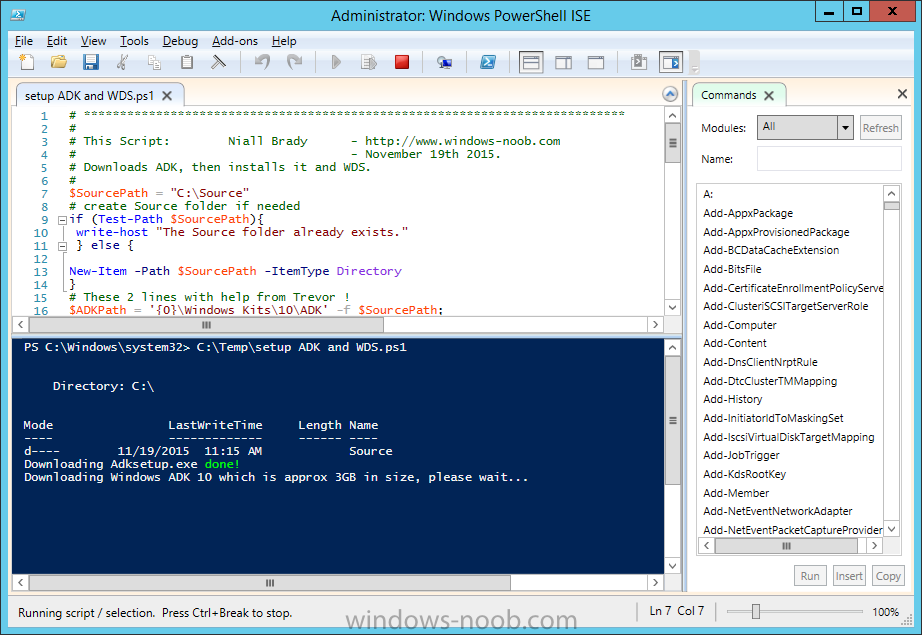
Task: Open the File menu
Action: pyautogui.click(x=24, y=41)
